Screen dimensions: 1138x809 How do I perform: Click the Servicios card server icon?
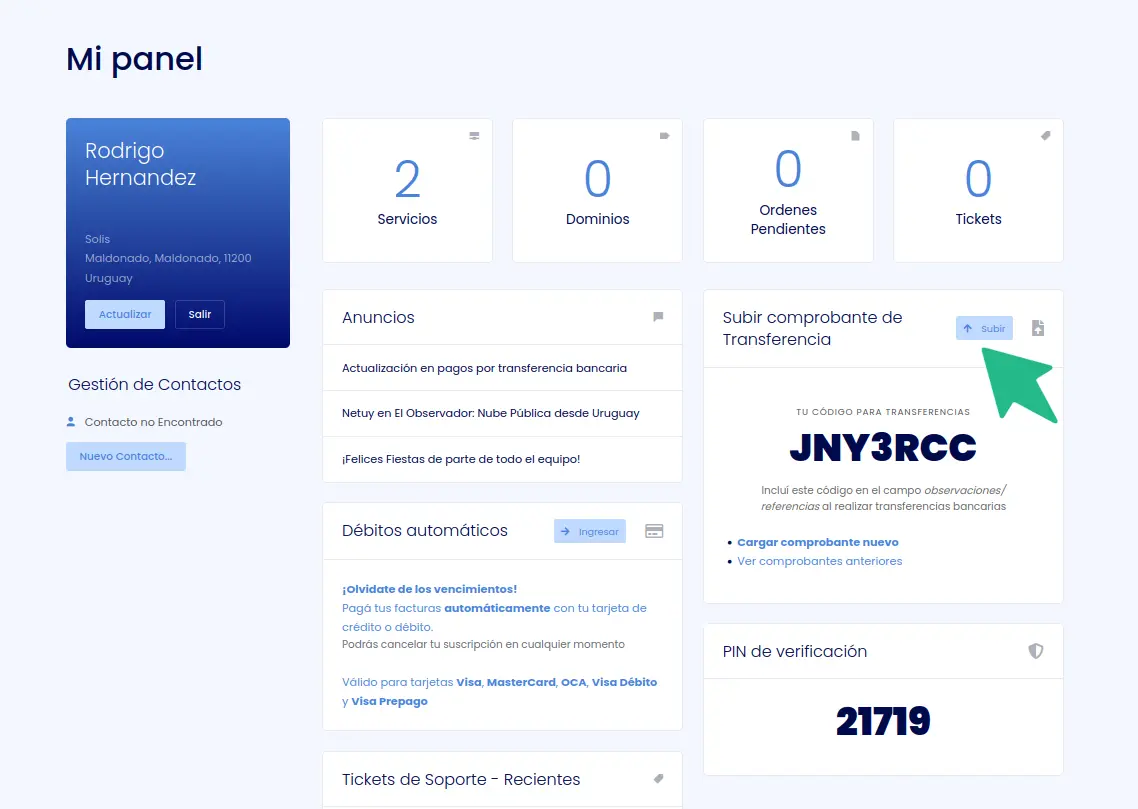click(474, 136)
